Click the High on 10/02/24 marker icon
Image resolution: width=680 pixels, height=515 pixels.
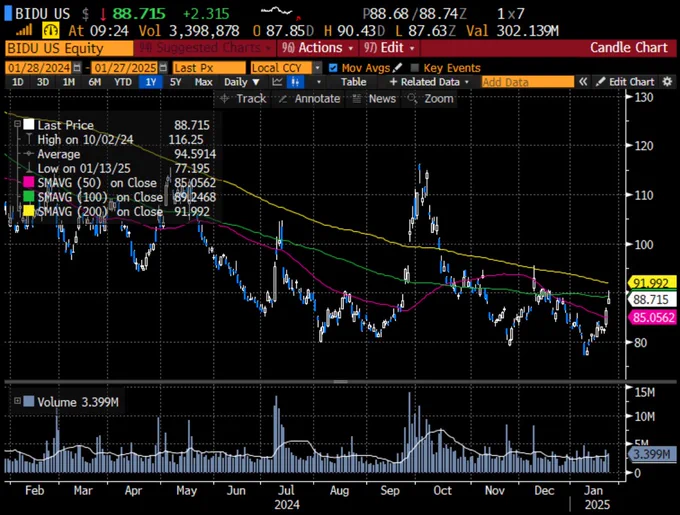tap(29, 139)
